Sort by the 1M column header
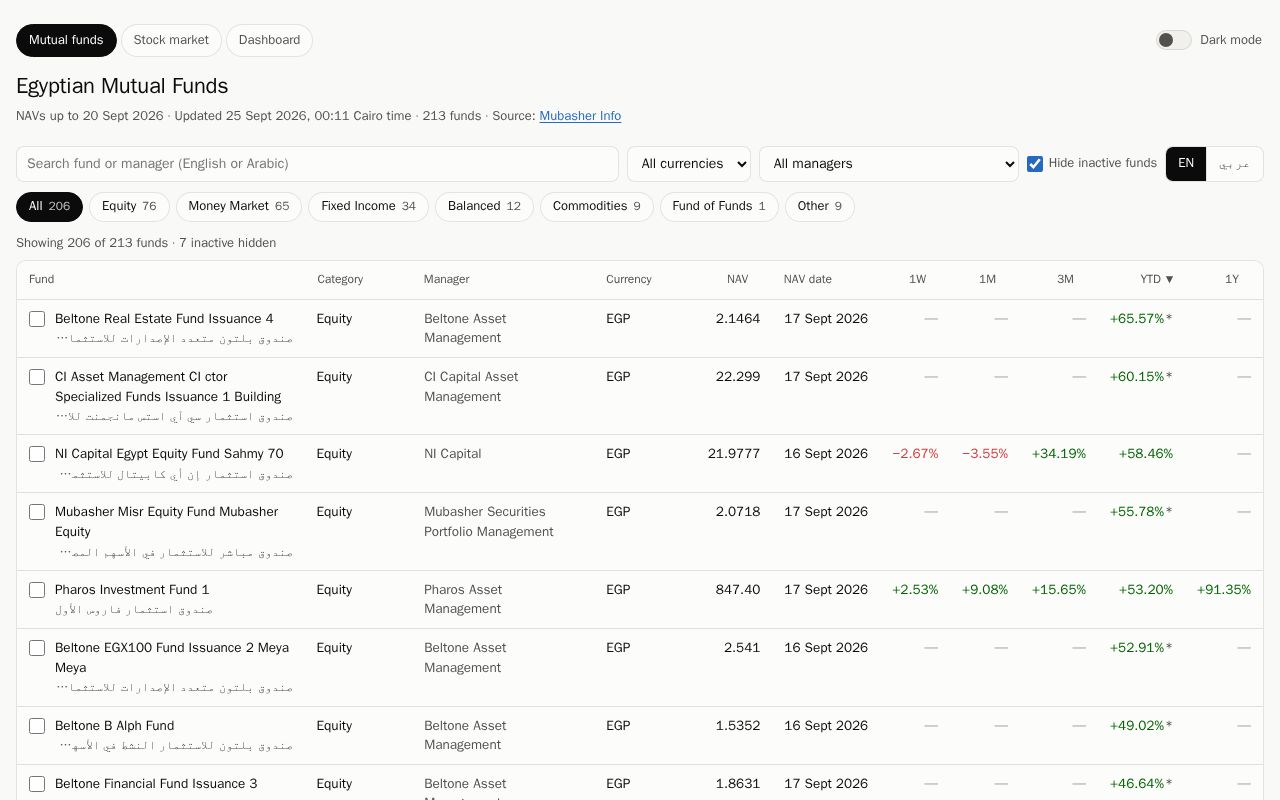Screen dimensions: 1280x800 click(987, 279)
